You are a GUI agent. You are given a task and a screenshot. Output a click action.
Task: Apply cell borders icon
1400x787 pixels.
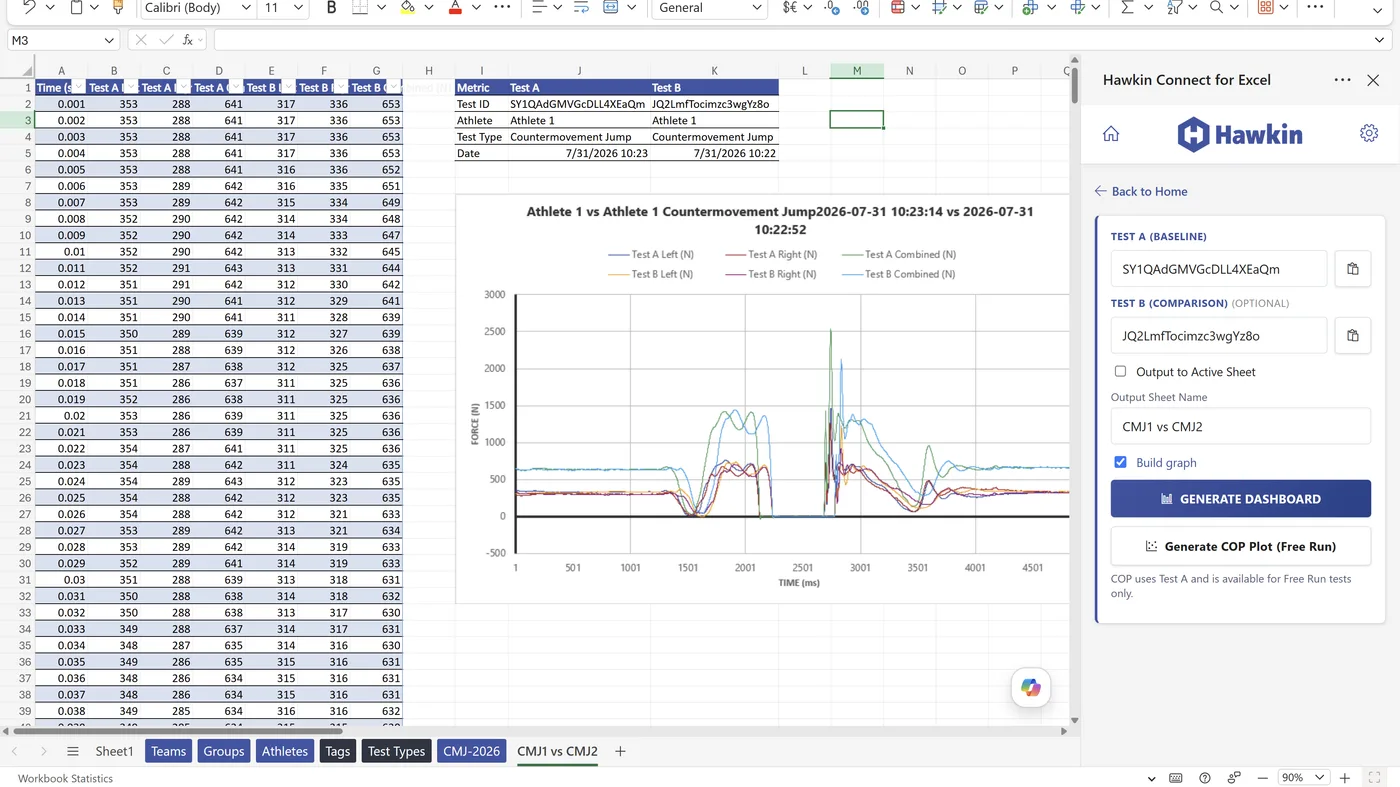(359, 7)
